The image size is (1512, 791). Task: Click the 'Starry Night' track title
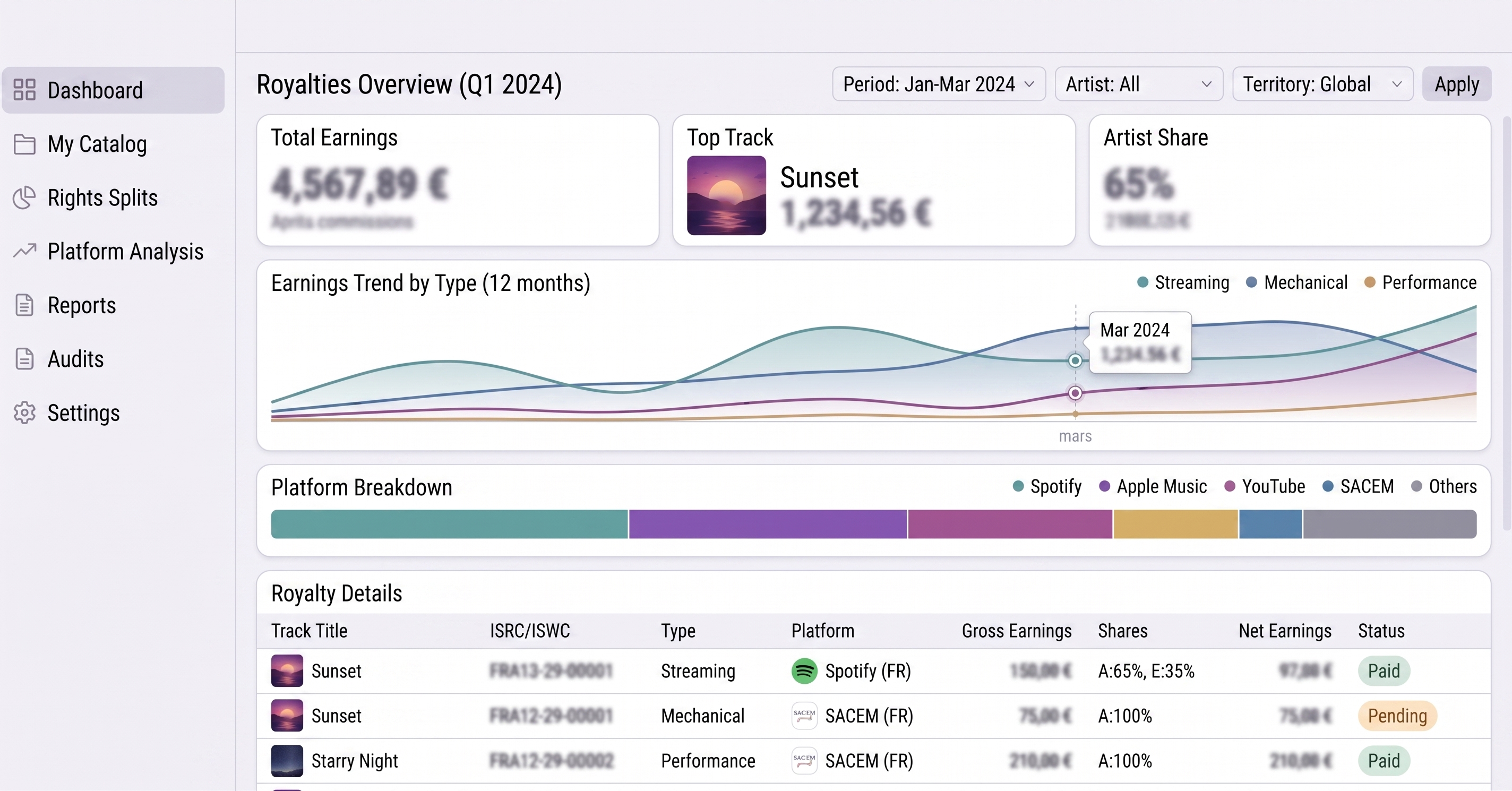coord(355,761)
